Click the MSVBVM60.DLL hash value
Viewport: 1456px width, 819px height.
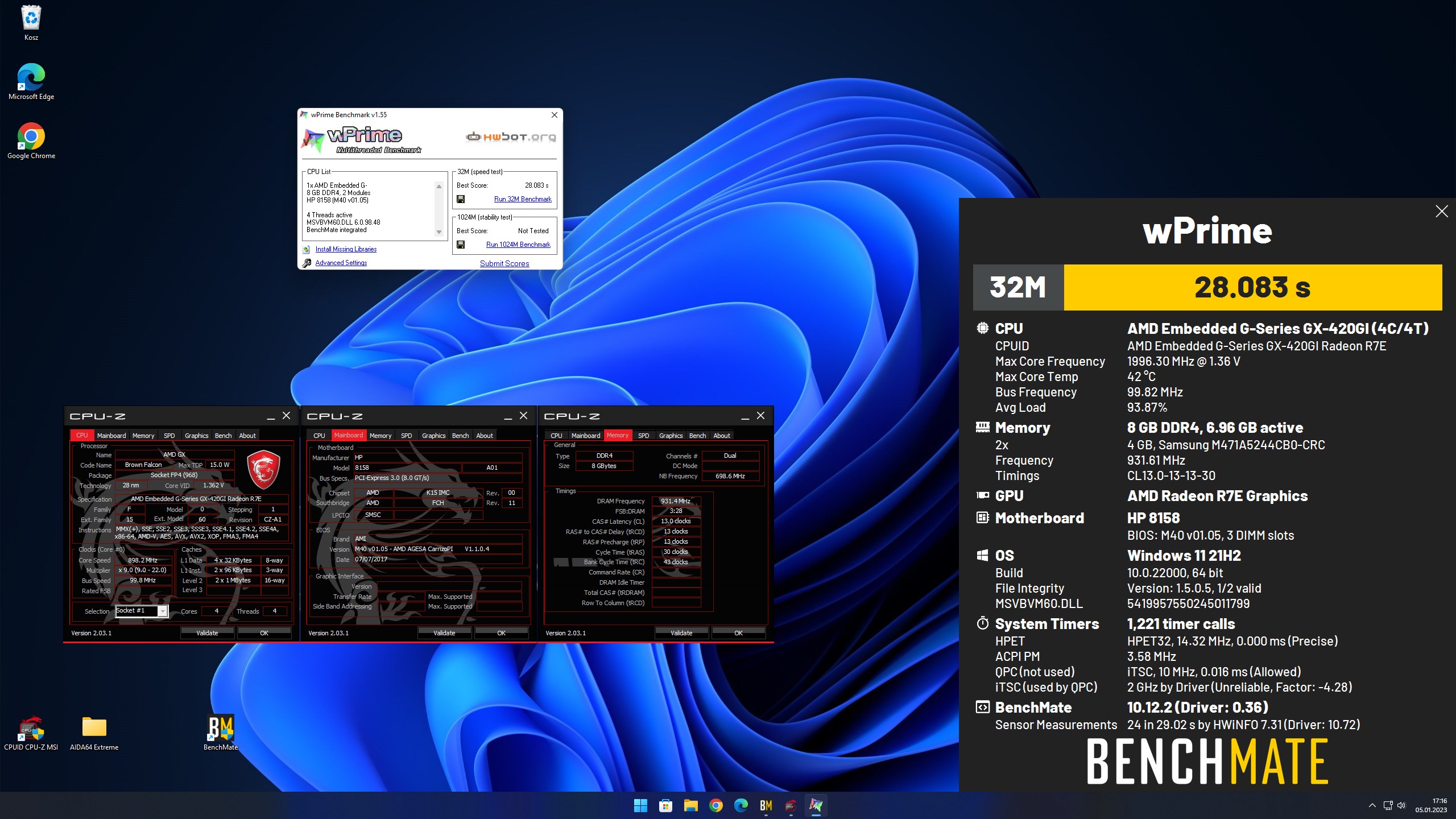click(x=1188, y=603)
